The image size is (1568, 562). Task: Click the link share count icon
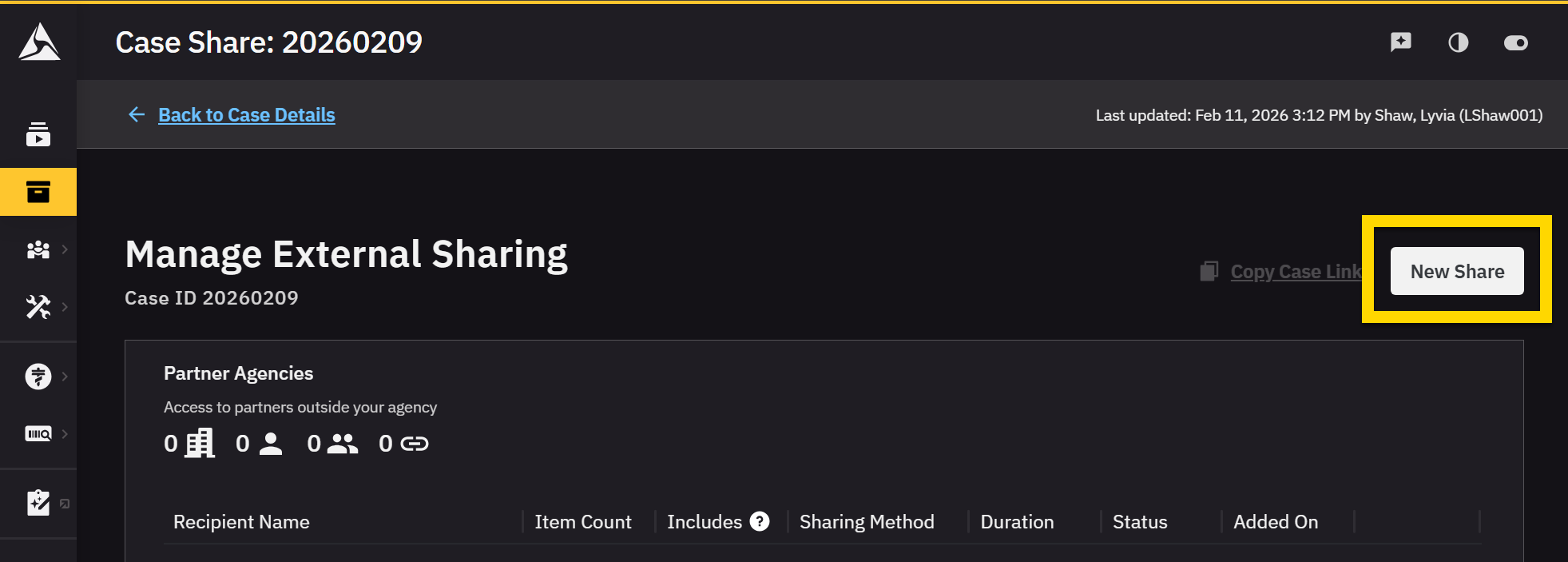[x=403, y=443]
